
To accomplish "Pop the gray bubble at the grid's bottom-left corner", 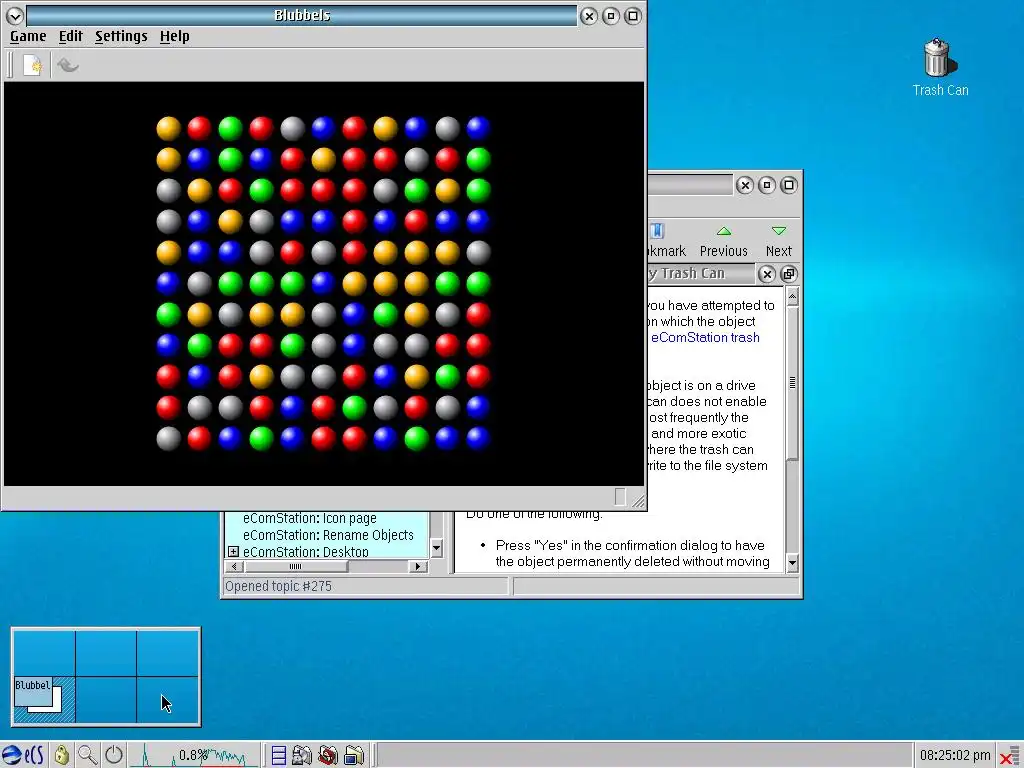I will tap(168, 438).
